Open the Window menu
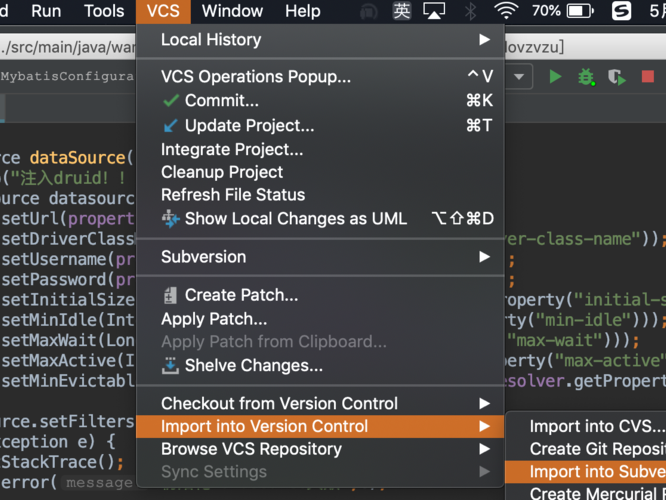666x500 pixels. [232, 11]
